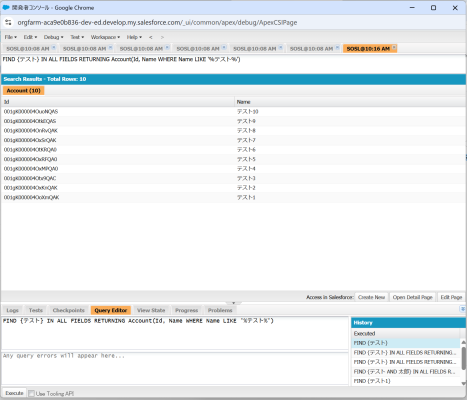Switch to the Logs tab

(12, 310)
